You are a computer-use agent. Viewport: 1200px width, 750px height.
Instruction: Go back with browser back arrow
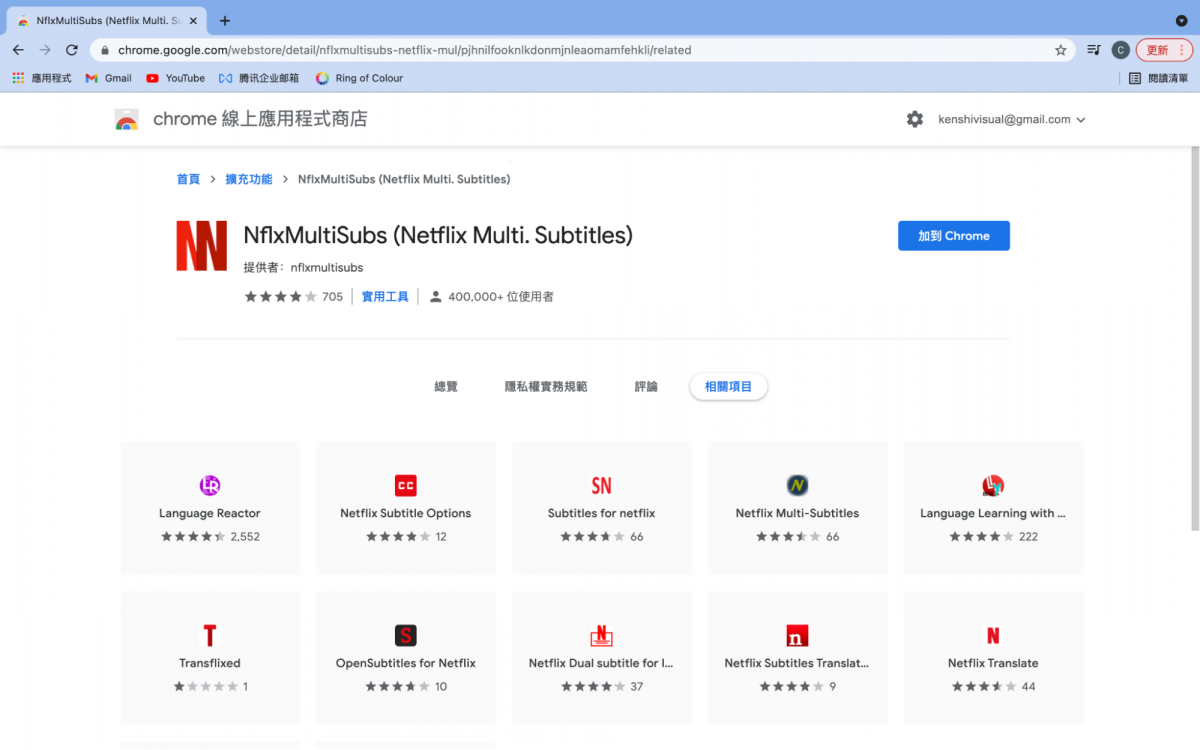tap(18, 50)
